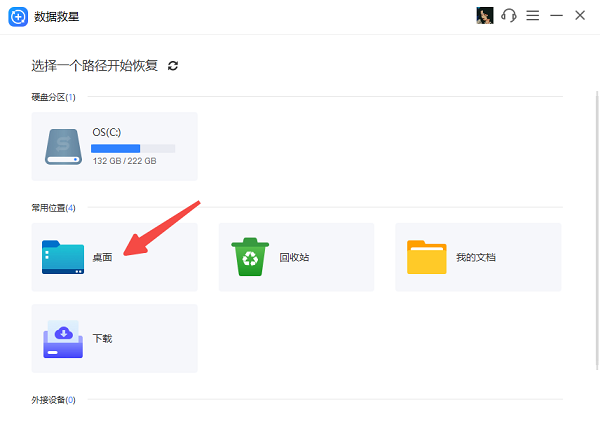Minimize the 数据救星 window
600x424 pixels.
[556, 16]
